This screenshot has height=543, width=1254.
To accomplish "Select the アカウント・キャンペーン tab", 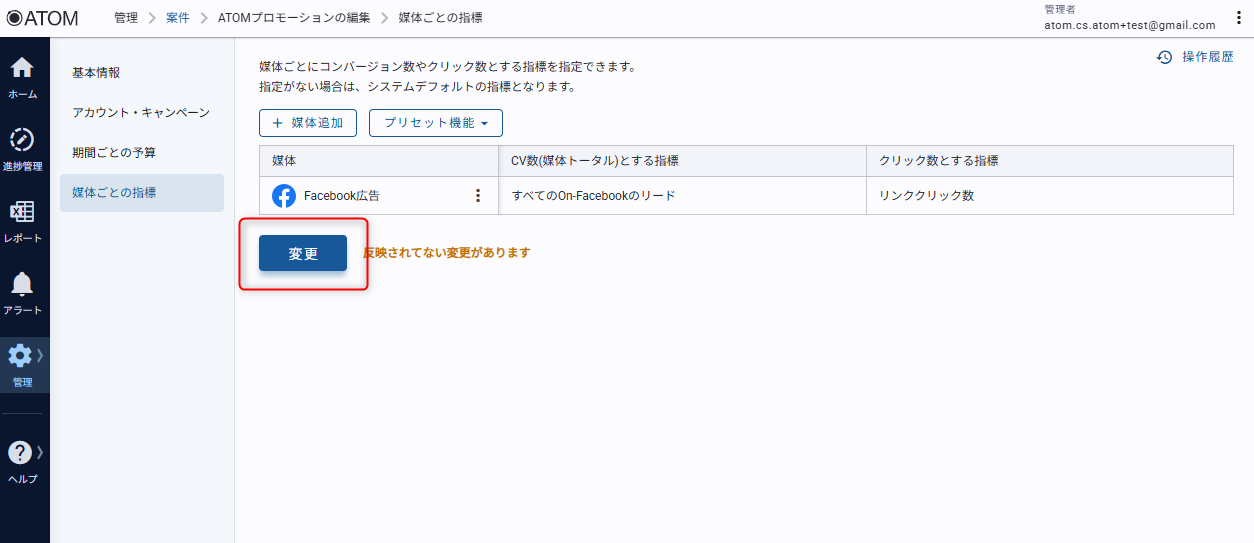I will click(x=141, y=113).
